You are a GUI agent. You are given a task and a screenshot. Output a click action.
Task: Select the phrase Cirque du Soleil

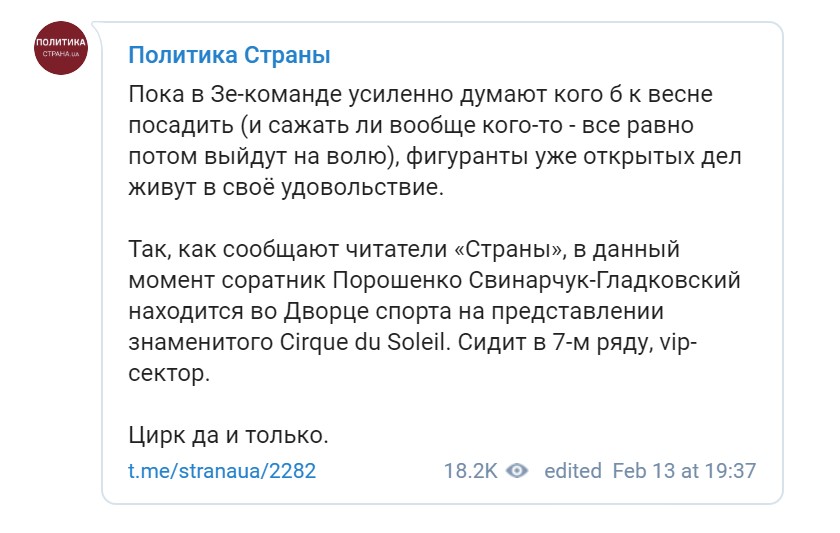tap(363, 342)
